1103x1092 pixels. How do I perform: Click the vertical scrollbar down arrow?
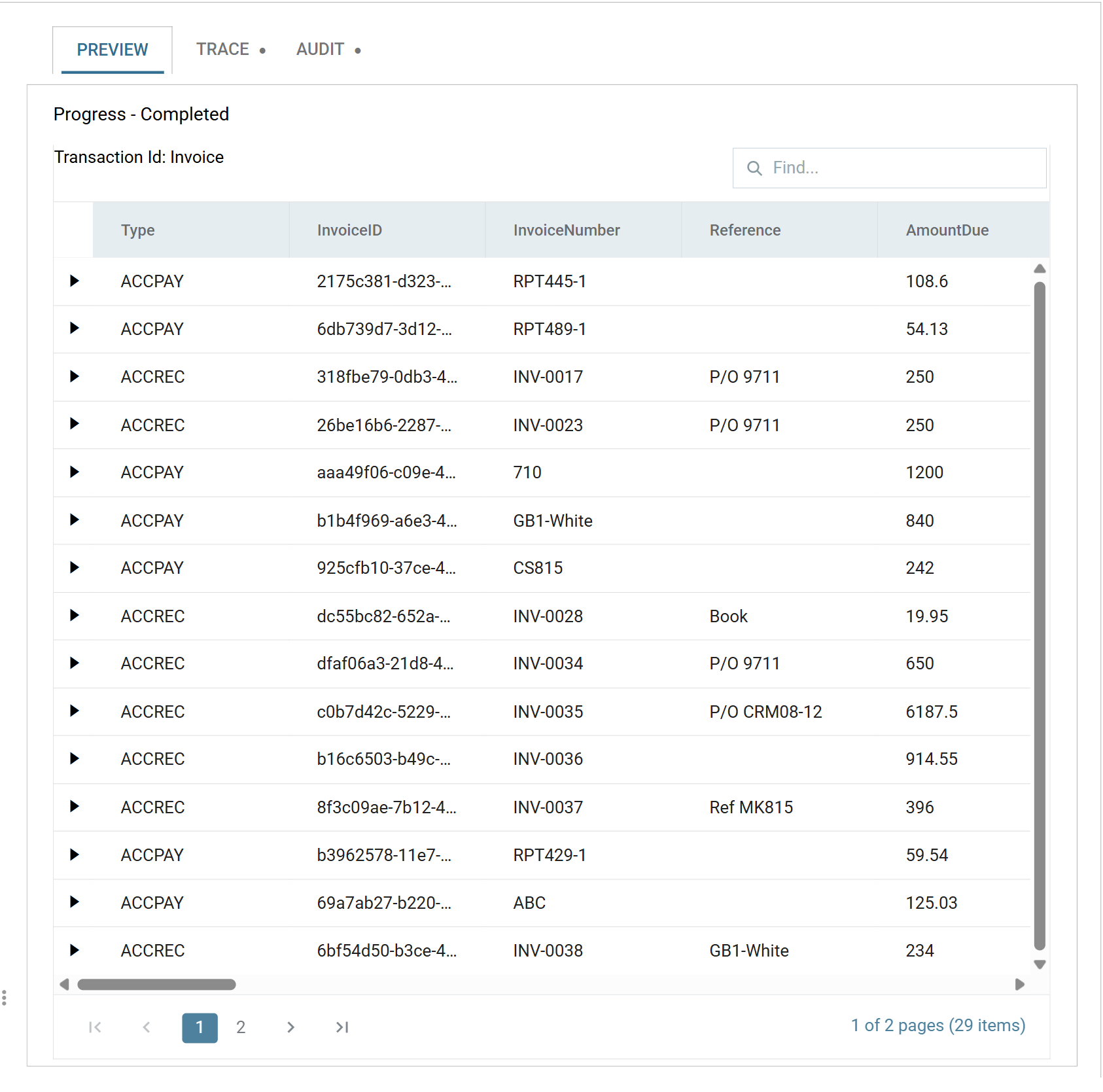pyautogui.click(x=1040, y=964)
